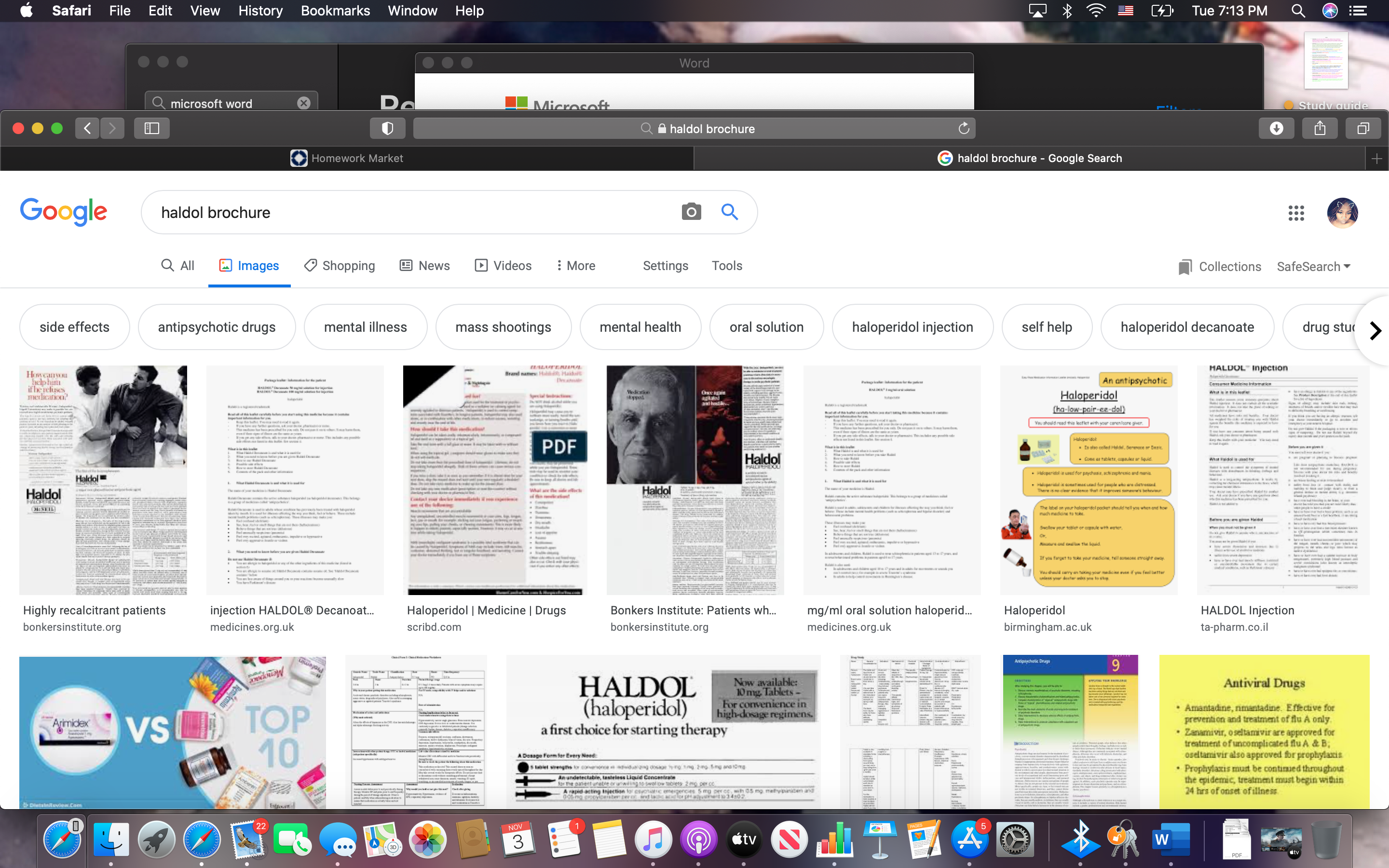Toggle the Safari sidebar button
Screen dimensions: 1389x868
[151, 128]
